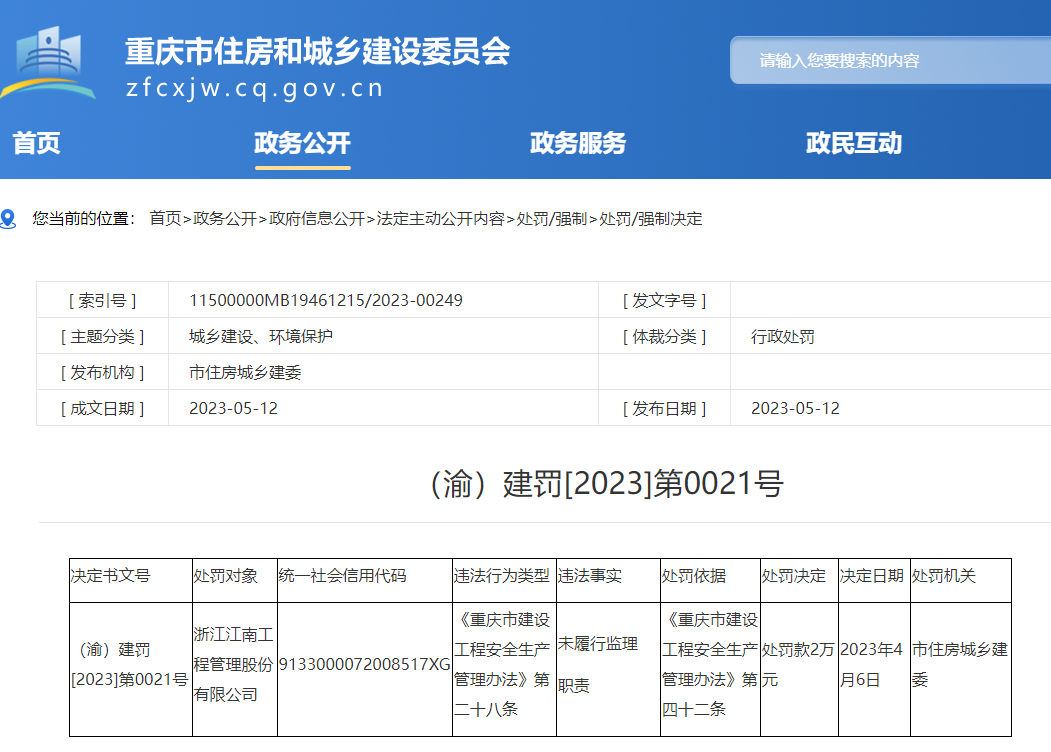Click 首页 in the breadcrumb path
Viewport: 1051px width, 752px height.
pos(165,219)
